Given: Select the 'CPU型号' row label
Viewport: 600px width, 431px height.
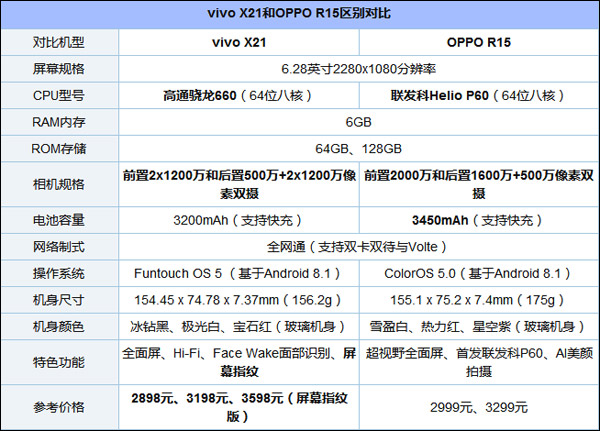Looking at the screenshot, I should [59, 95].
